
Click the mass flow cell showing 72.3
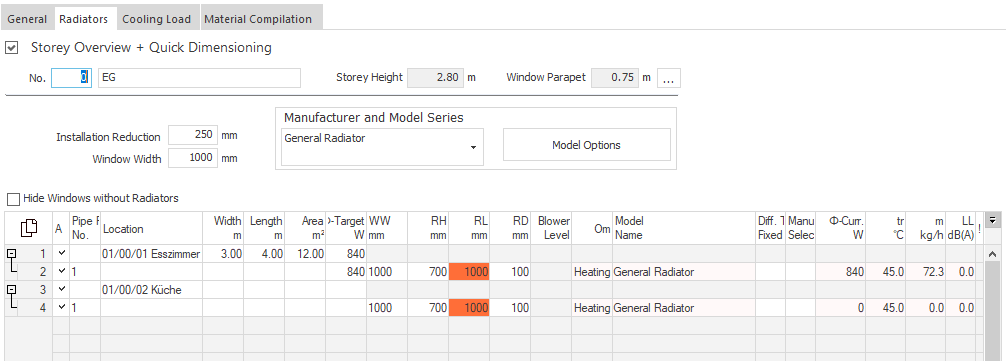925,272
